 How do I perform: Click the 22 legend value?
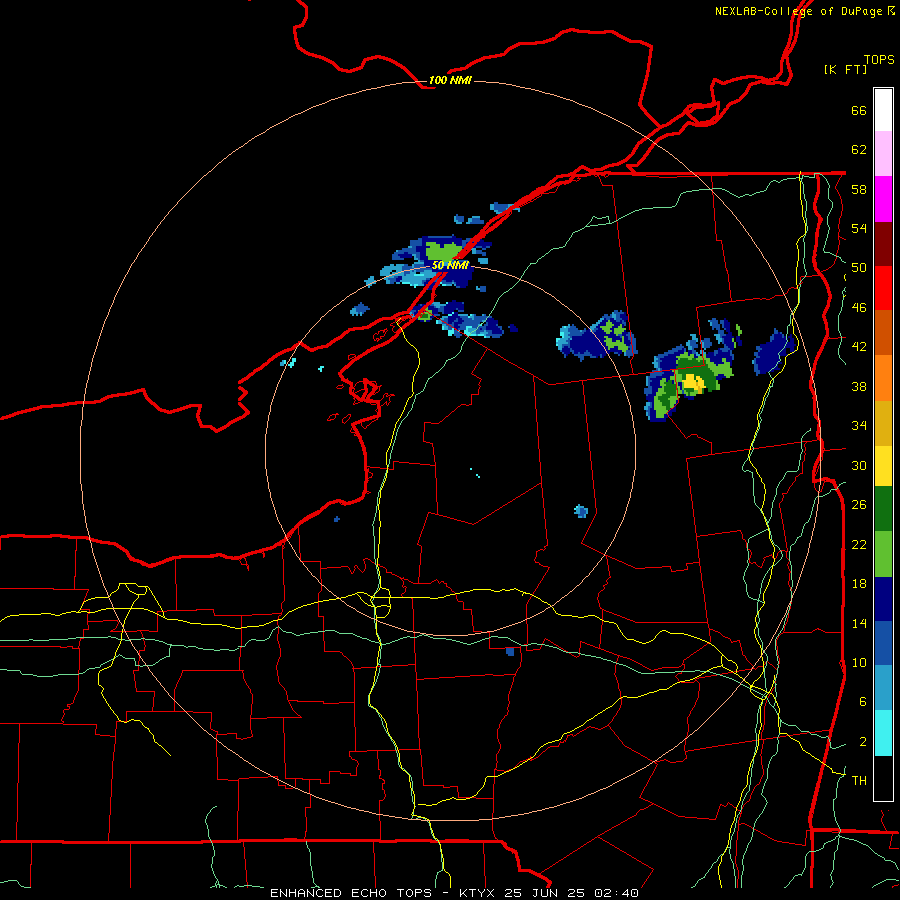pyautogui.click(x=859, y=544)
